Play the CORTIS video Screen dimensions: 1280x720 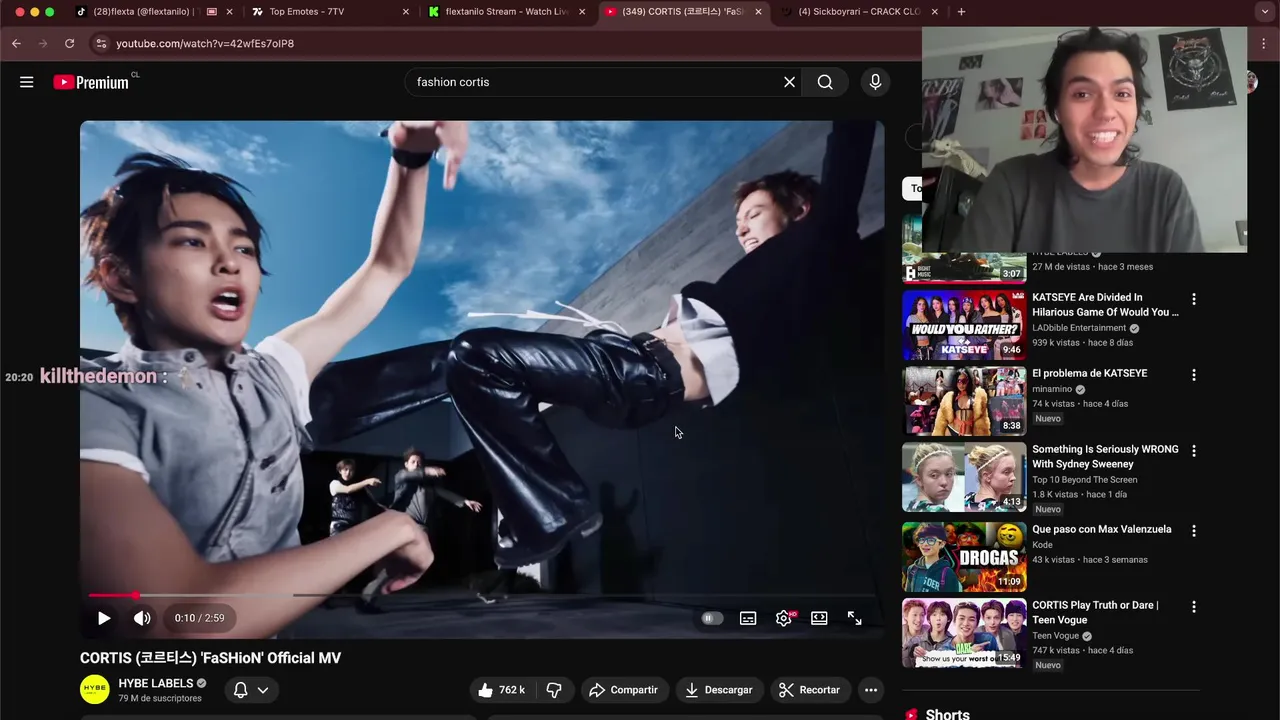pyautogui.click(x=103, y=618)
